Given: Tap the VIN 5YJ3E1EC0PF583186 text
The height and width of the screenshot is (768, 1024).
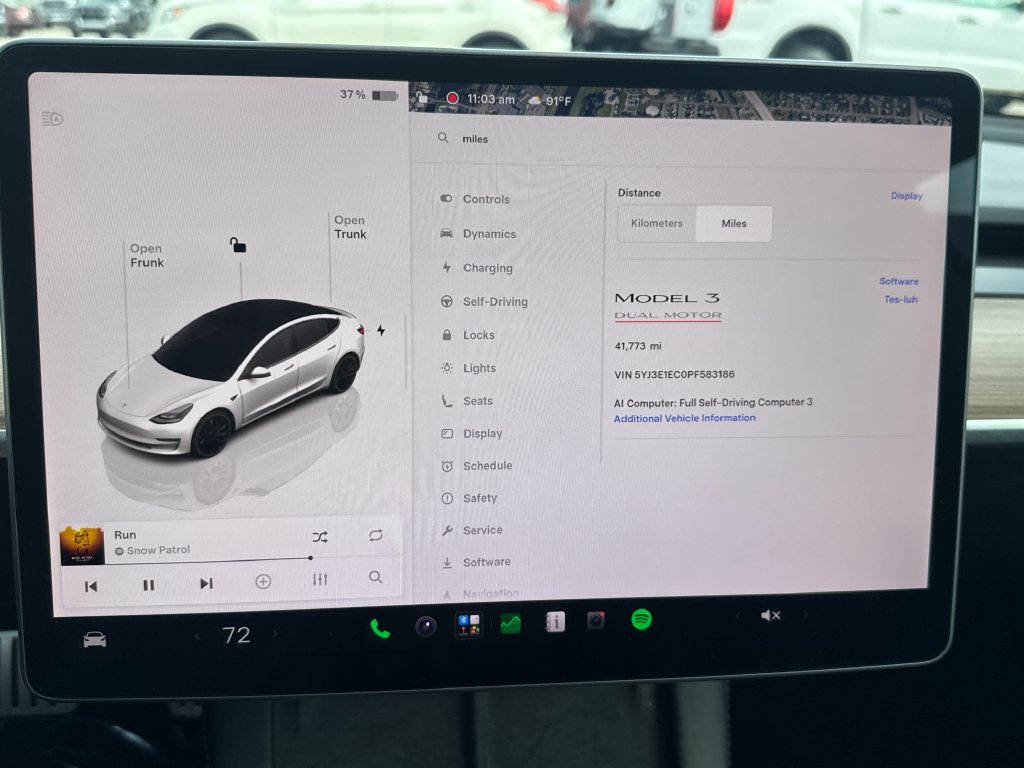Looking at the screenshot, I should coord(675,375).
